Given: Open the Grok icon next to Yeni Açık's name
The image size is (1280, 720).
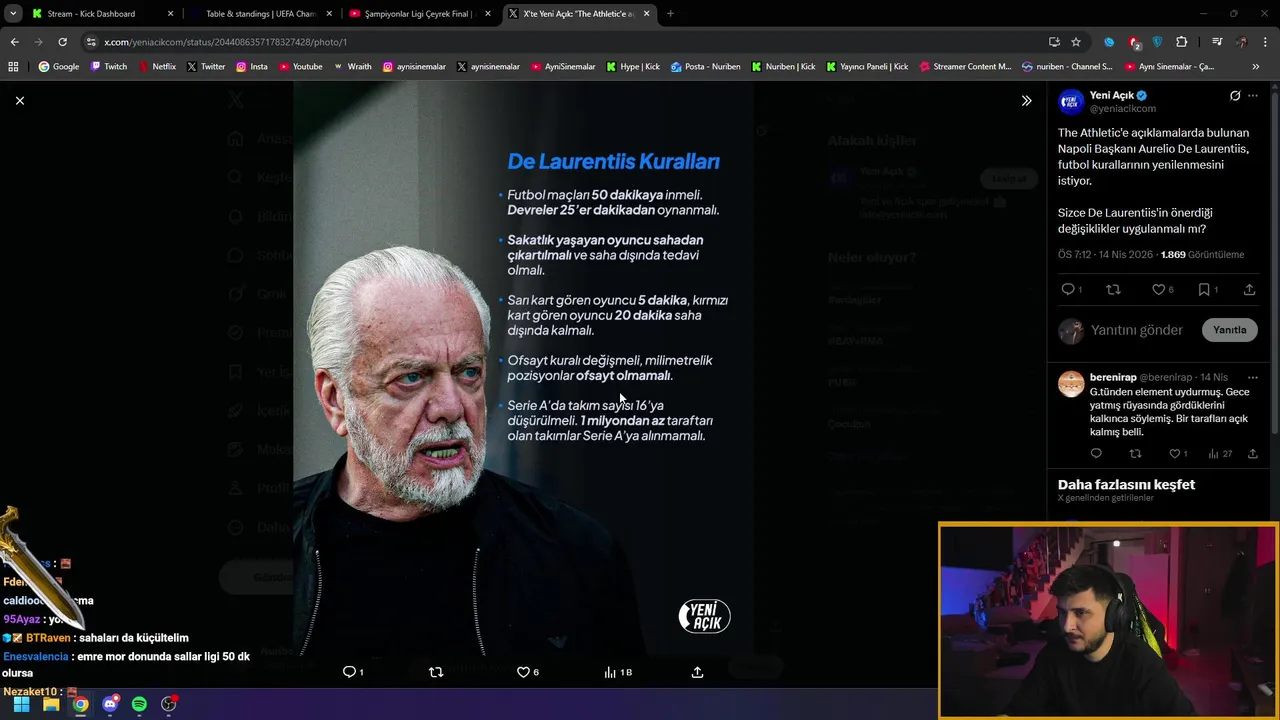Looking at the screenshot, I should [x=1235, y=96].
